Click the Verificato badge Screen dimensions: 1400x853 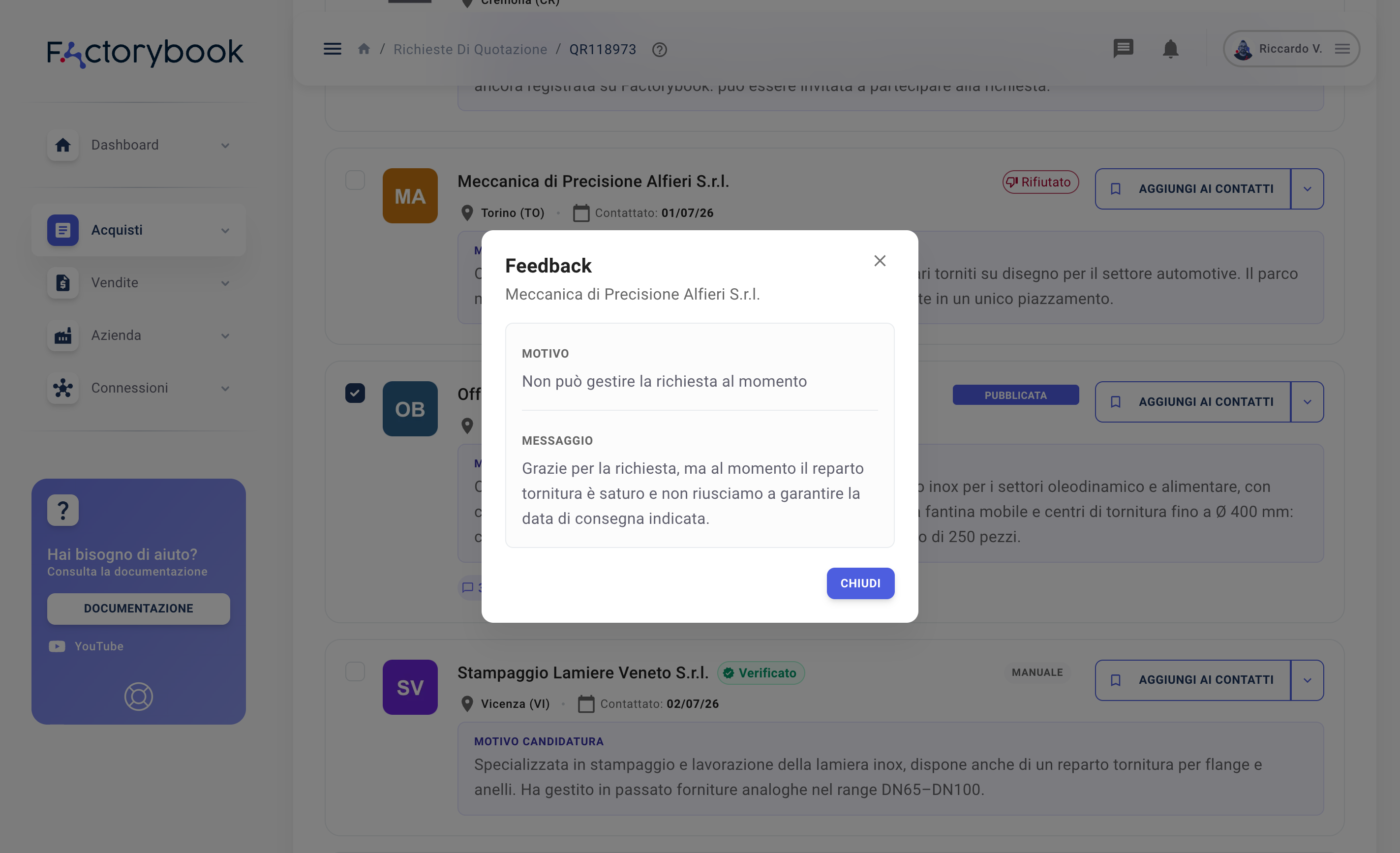click(761, 673)
